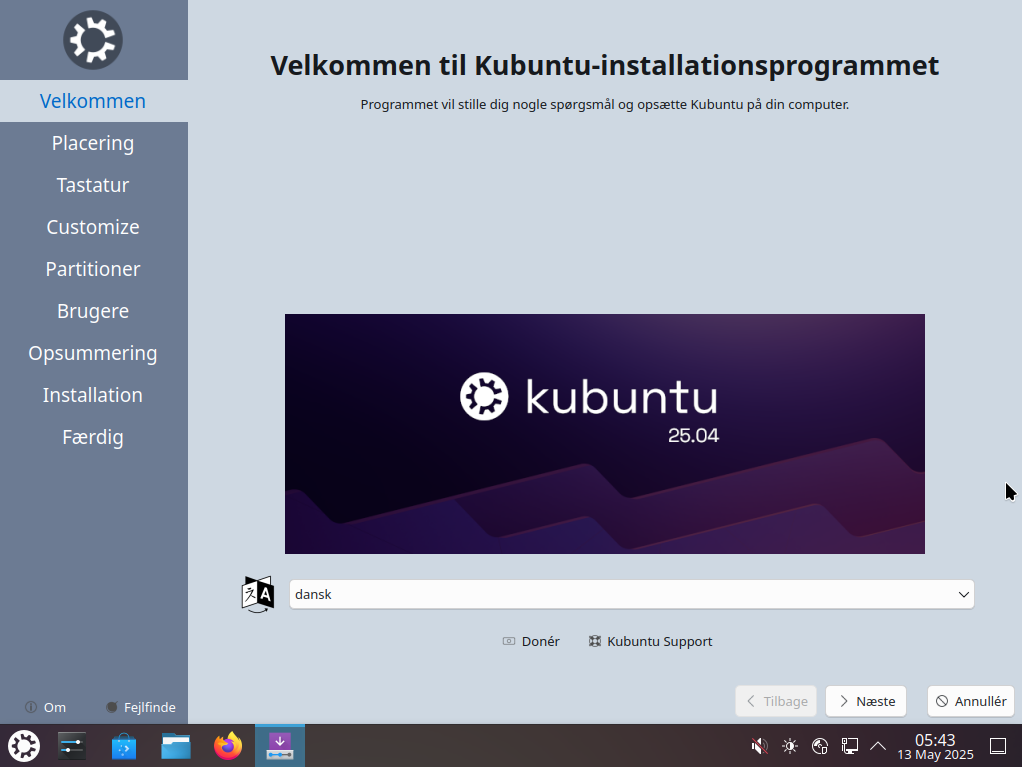The width and height of the screenshot is (1022, 767).
Task: Select the Brugere step in sidebar
Action: [x=94, y=311]
